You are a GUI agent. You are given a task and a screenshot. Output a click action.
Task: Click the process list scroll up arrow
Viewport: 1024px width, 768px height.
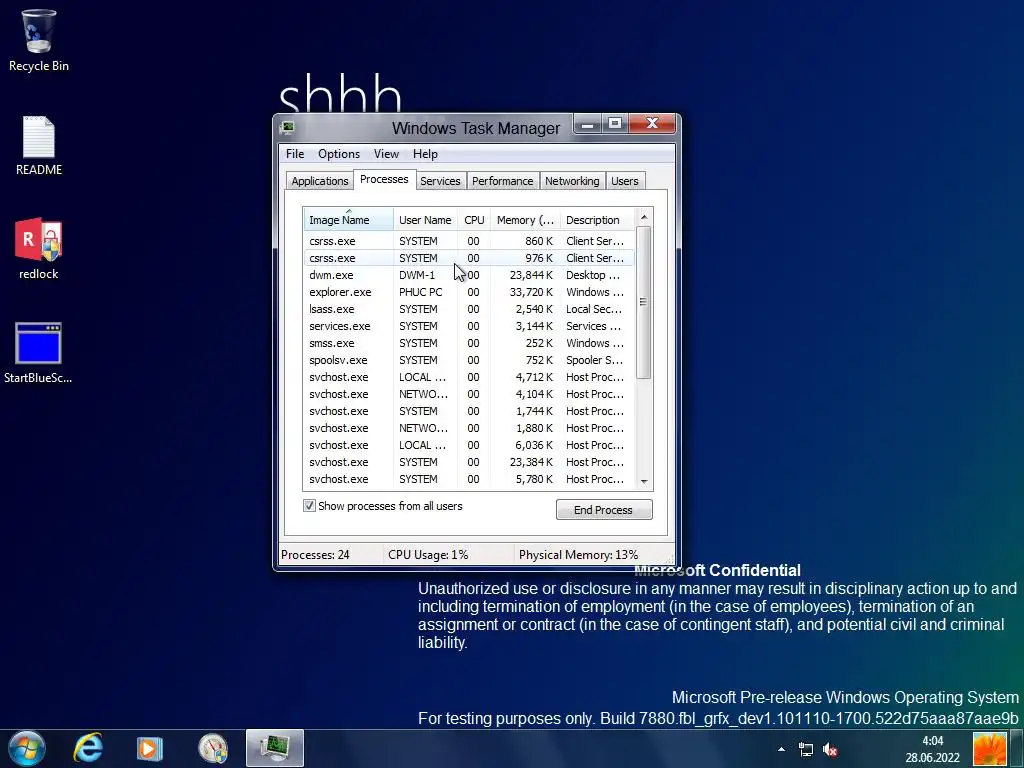click(644, 217)
